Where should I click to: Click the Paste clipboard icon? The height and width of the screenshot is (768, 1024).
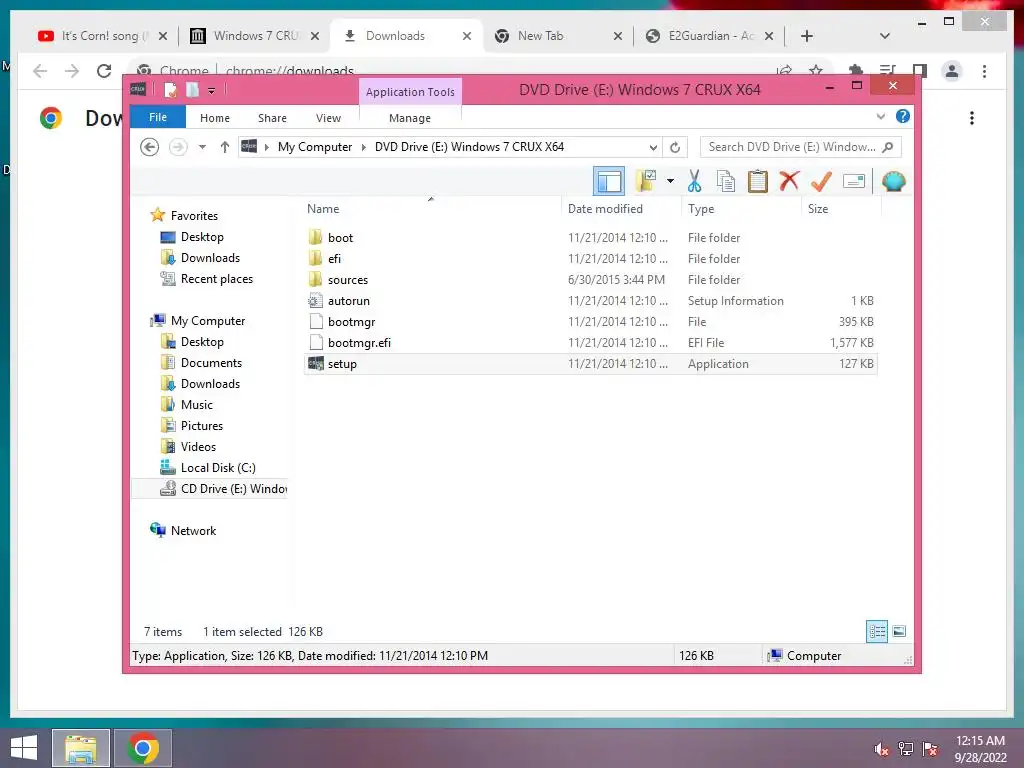pyautogui.click(x=758, y=181)
